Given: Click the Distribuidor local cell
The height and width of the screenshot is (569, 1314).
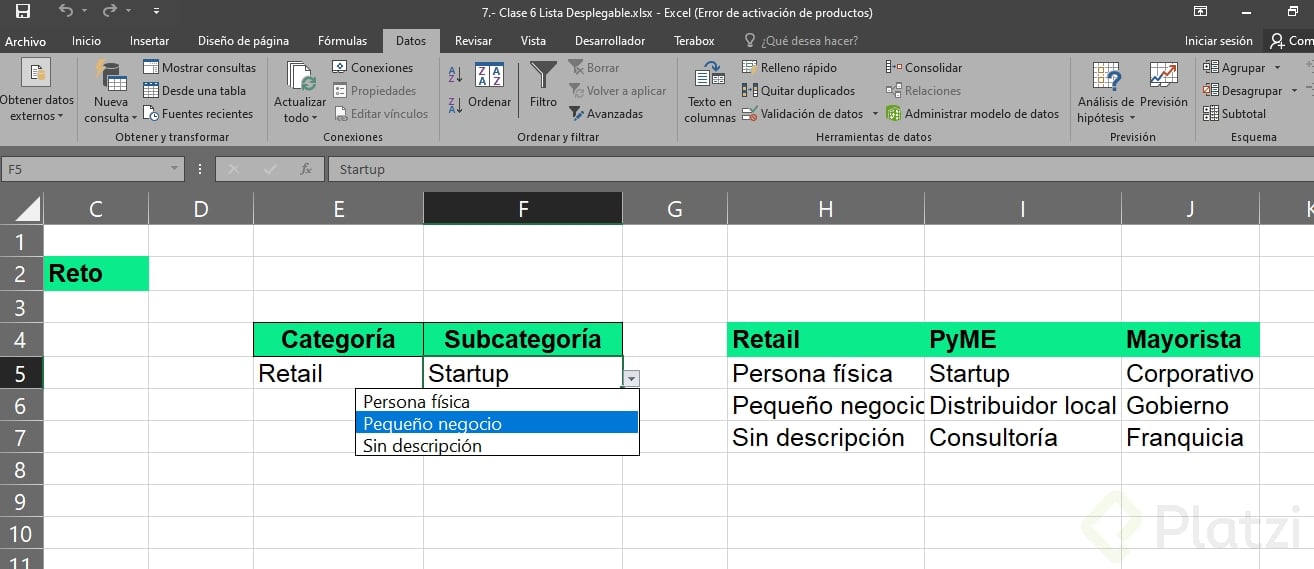Looking at the screenshot, I should coord(1022,405).
